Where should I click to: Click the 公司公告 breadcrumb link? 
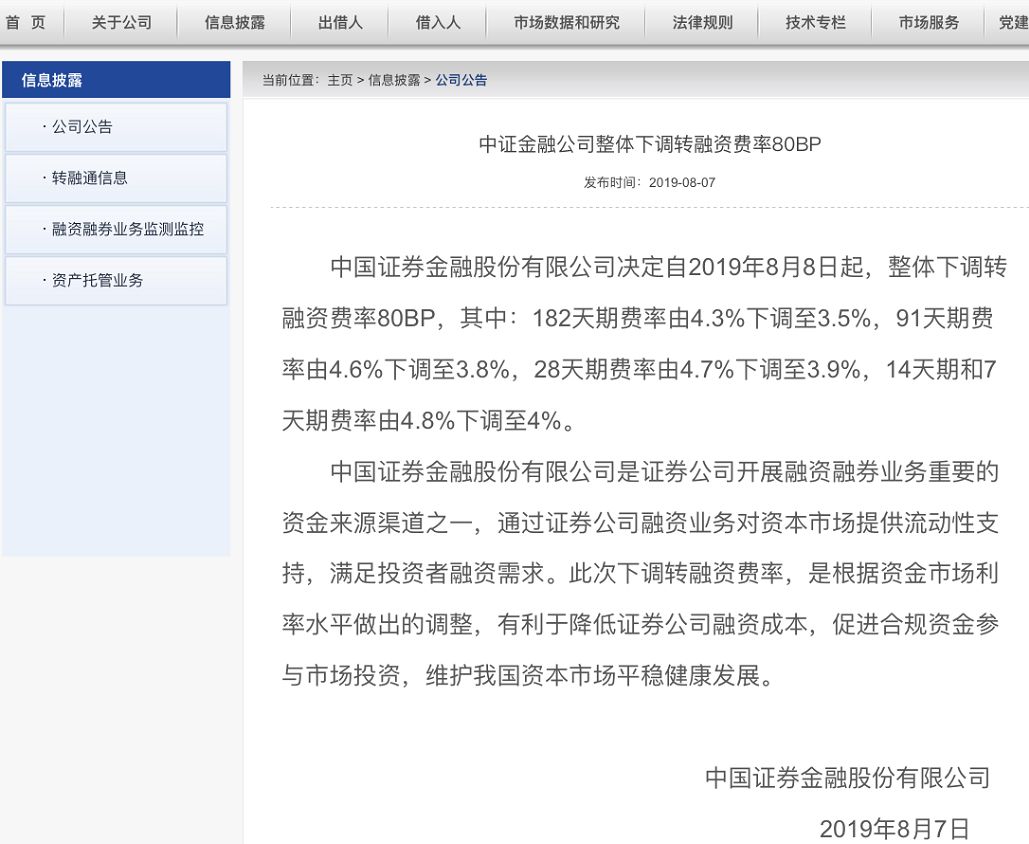coord(461,80)
